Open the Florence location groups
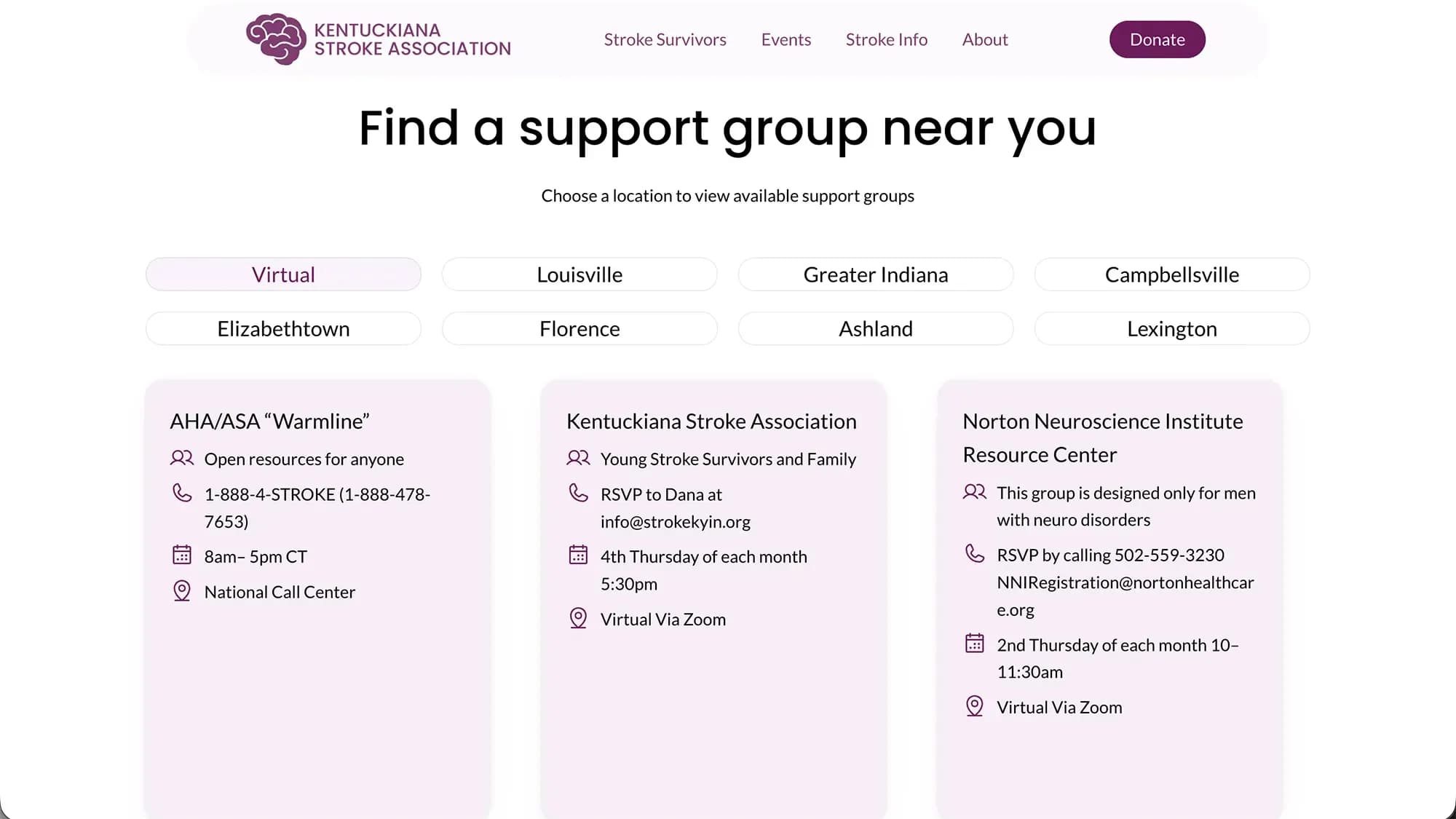 [x=579, y=328]
